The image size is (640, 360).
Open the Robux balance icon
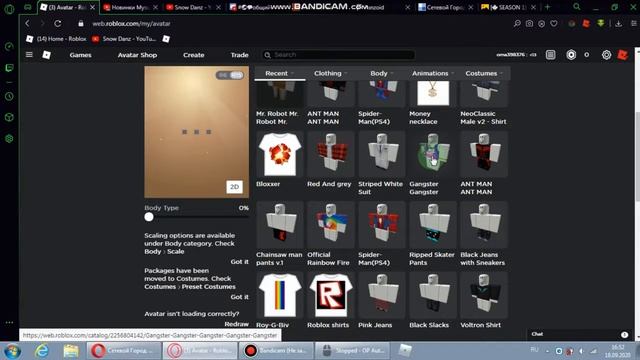[x=571, y=55]
